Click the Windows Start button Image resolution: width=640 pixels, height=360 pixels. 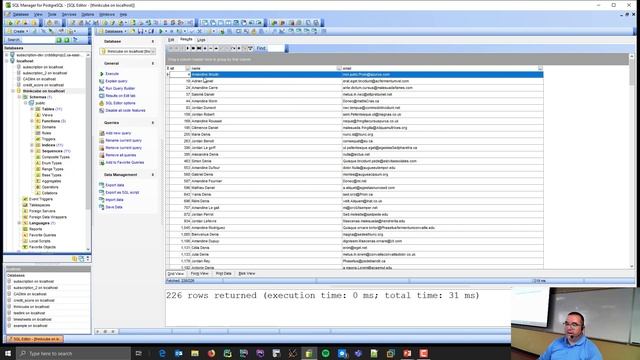[8, 353]
